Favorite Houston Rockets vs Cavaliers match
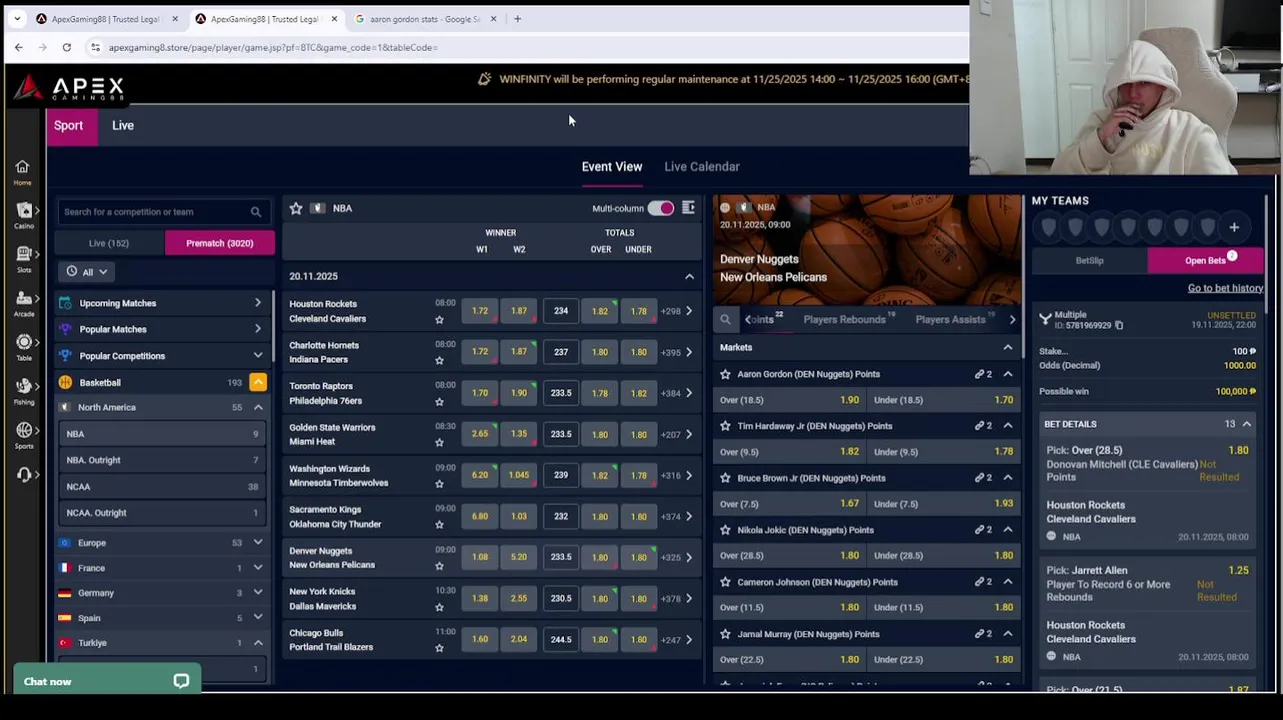Image resolution: width=1283 pixels, height=720 pixels. (x=439, y=320)
